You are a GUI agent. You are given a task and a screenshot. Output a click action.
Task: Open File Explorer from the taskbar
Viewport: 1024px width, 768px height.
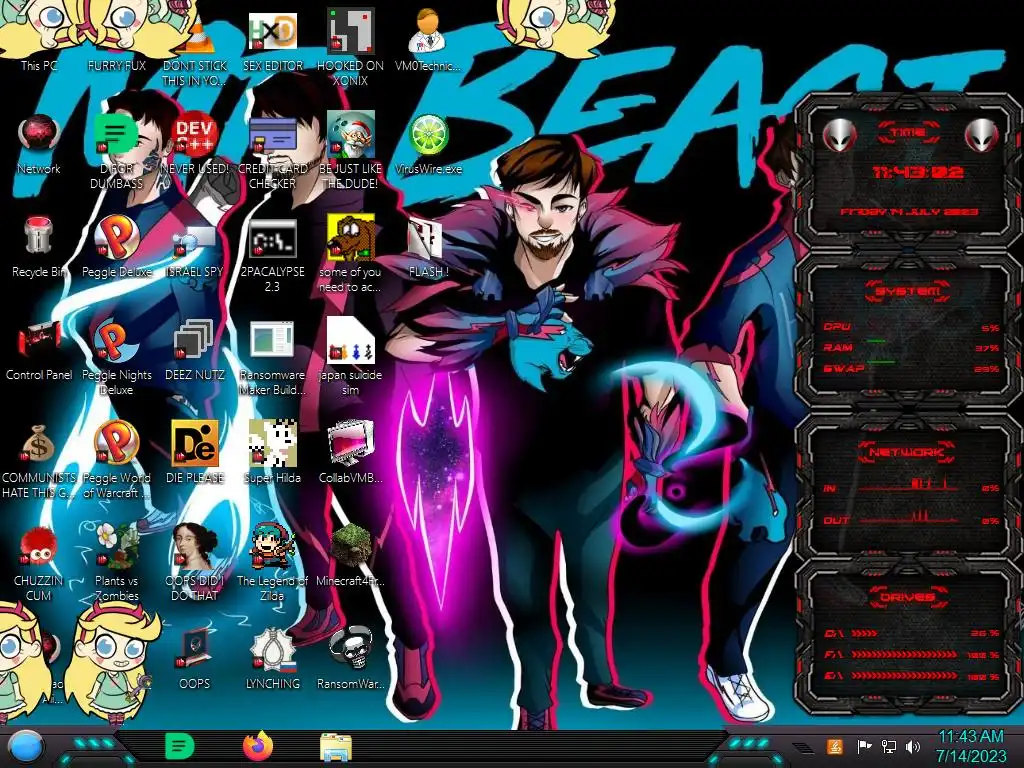click(x=336, y=746)
